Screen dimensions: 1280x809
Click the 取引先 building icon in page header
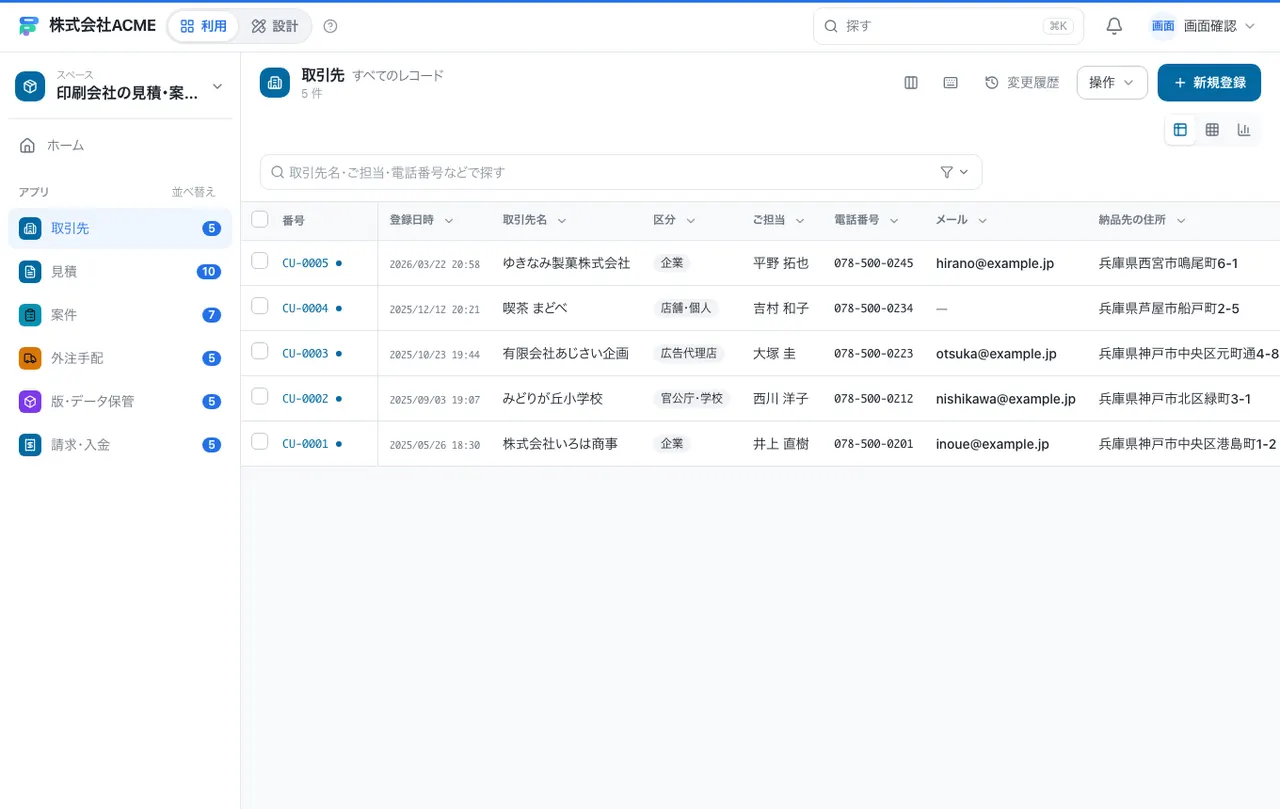click(275, 83)
